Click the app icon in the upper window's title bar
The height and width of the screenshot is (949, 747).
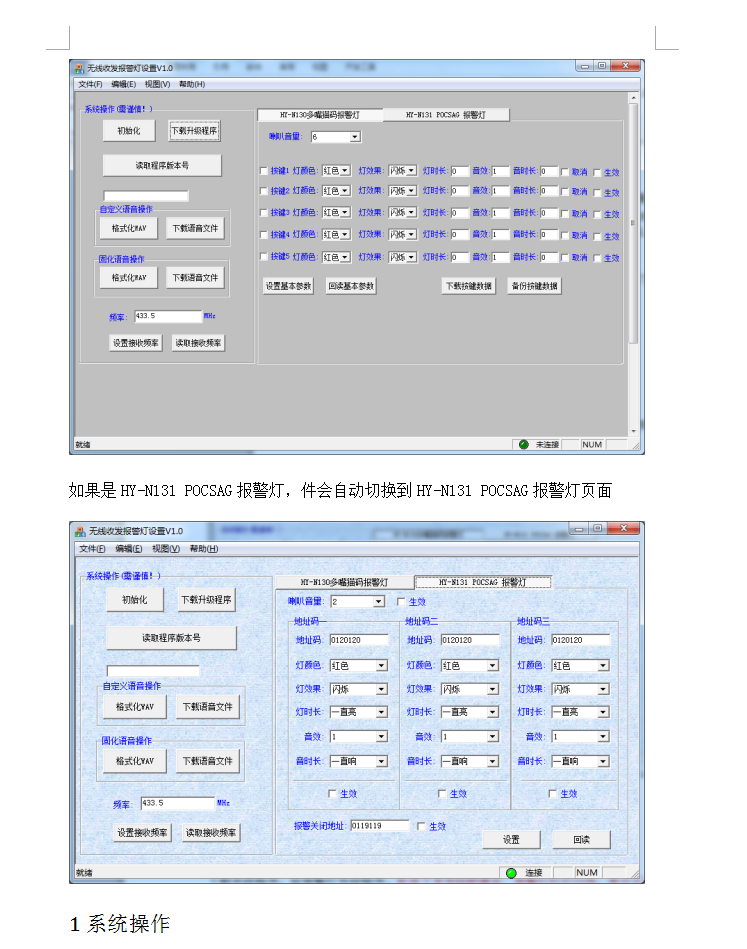pyautogui.click(x=78, y=68)
